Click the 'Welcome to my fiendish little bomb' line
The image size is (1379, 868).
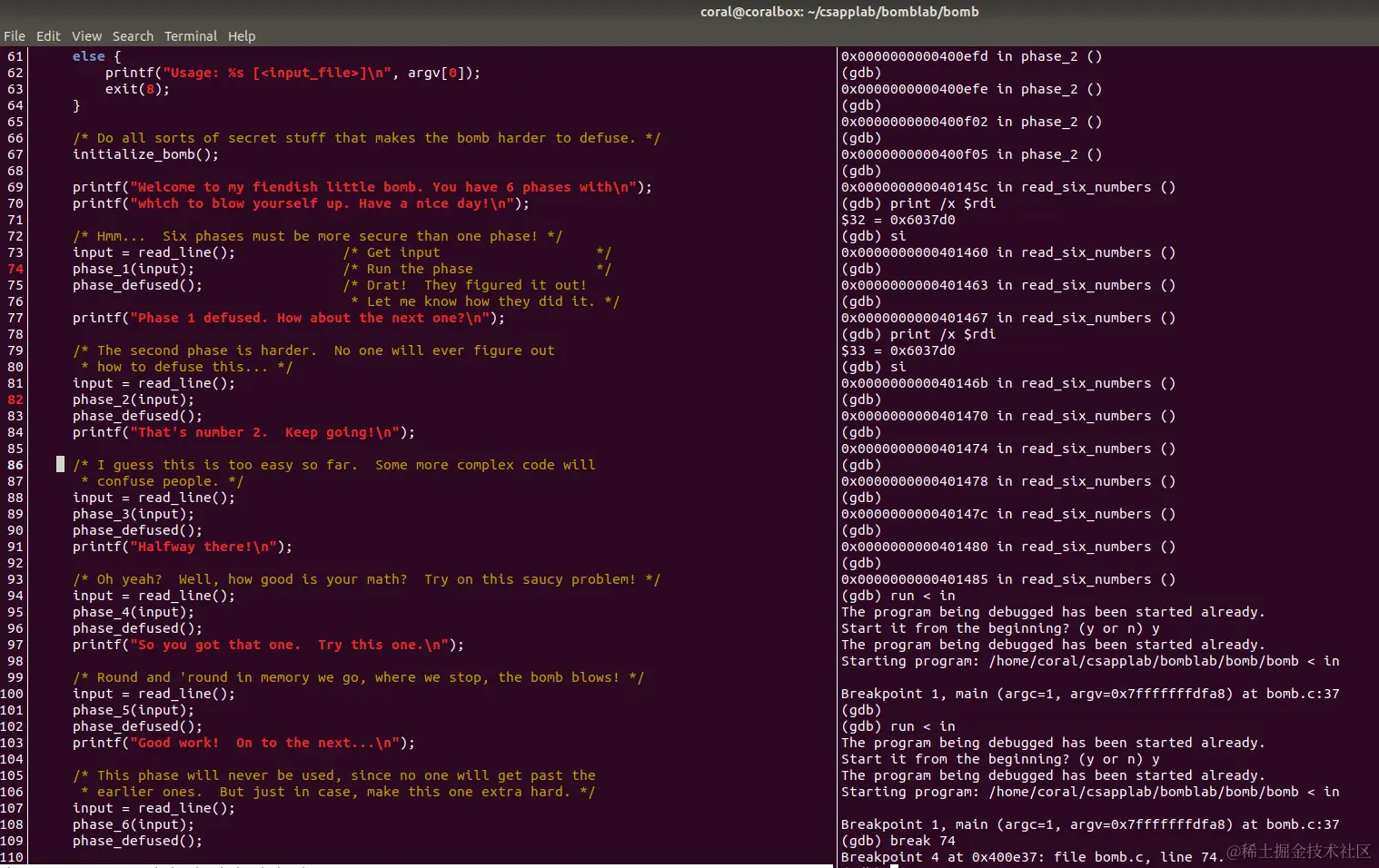[x=362, y=187]
